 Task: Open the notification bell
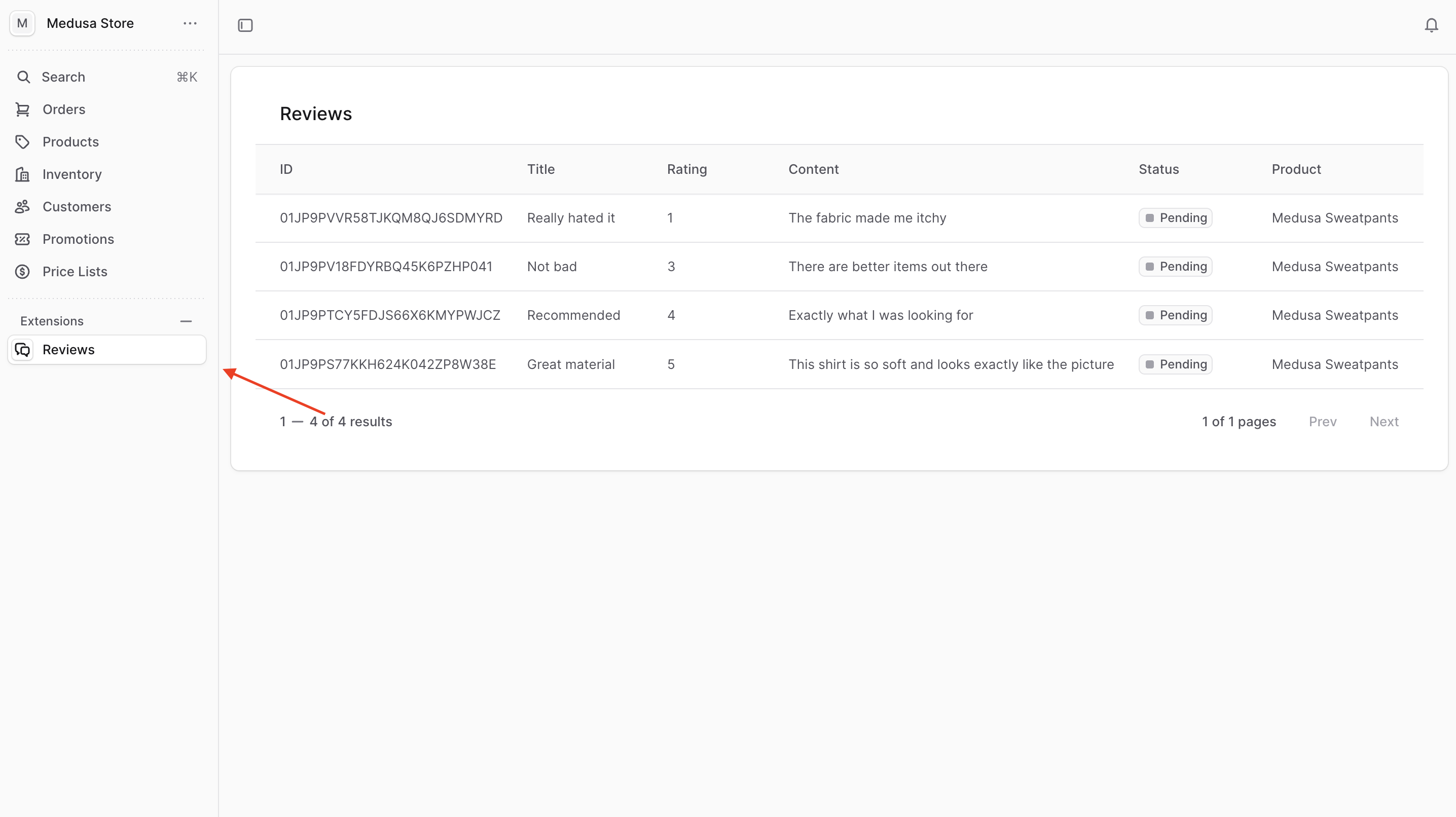[x=1431, y=25]
